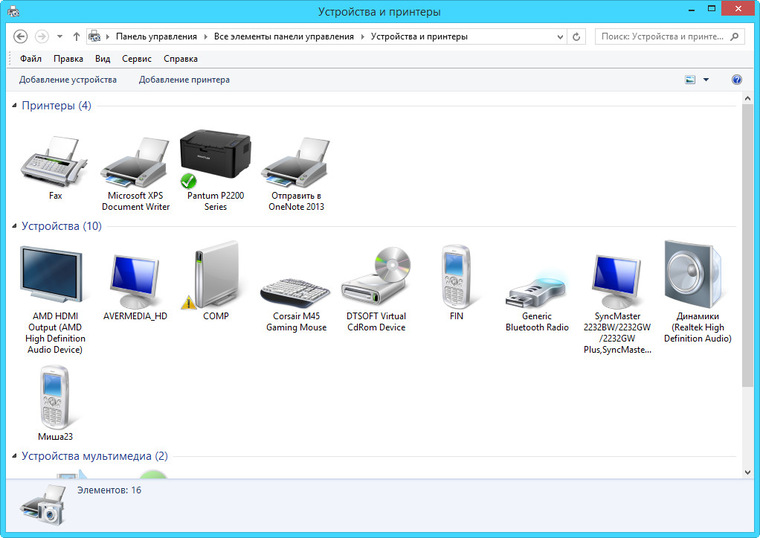Click the Принтеры (4) group heading
Screen dimensions: 760x538
(56, 105)
